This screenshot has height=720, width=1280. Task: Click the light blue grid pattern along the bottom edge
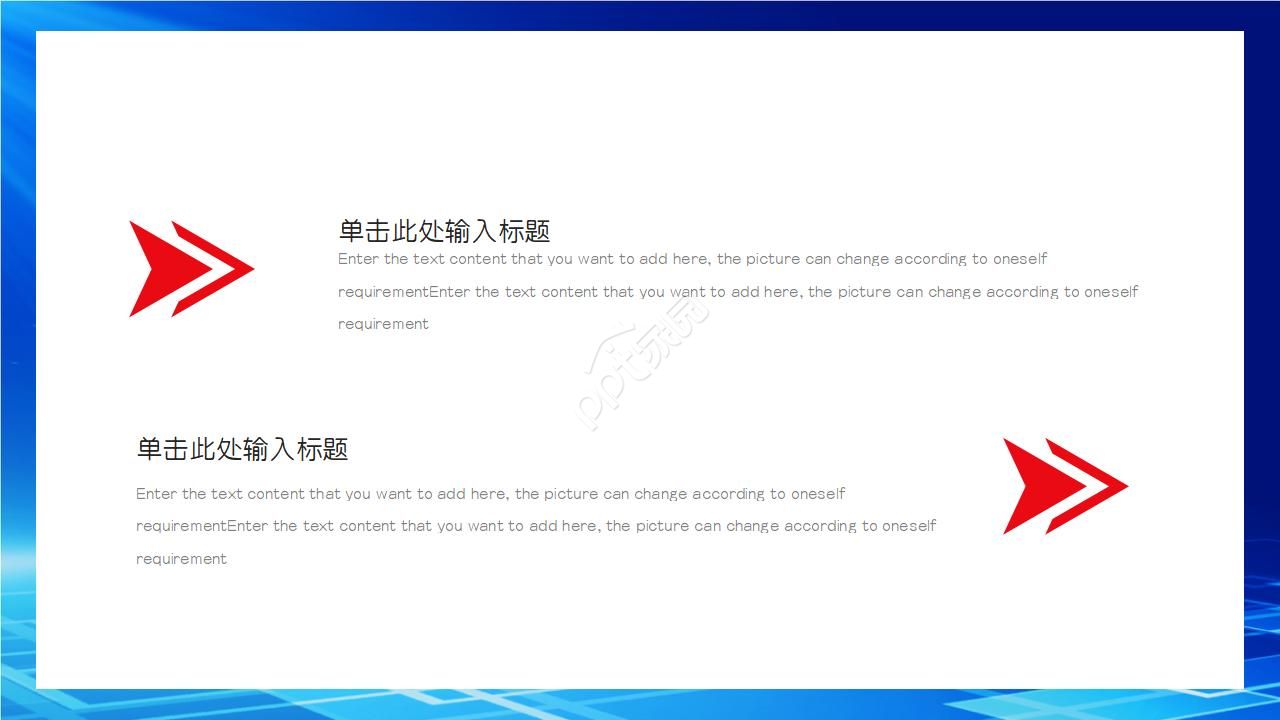pyautogui.click(x=640, y=704)
